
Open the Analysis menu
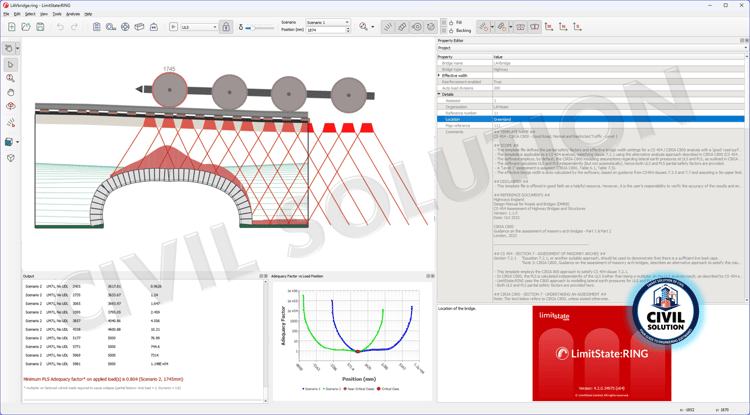pos(73,14)
